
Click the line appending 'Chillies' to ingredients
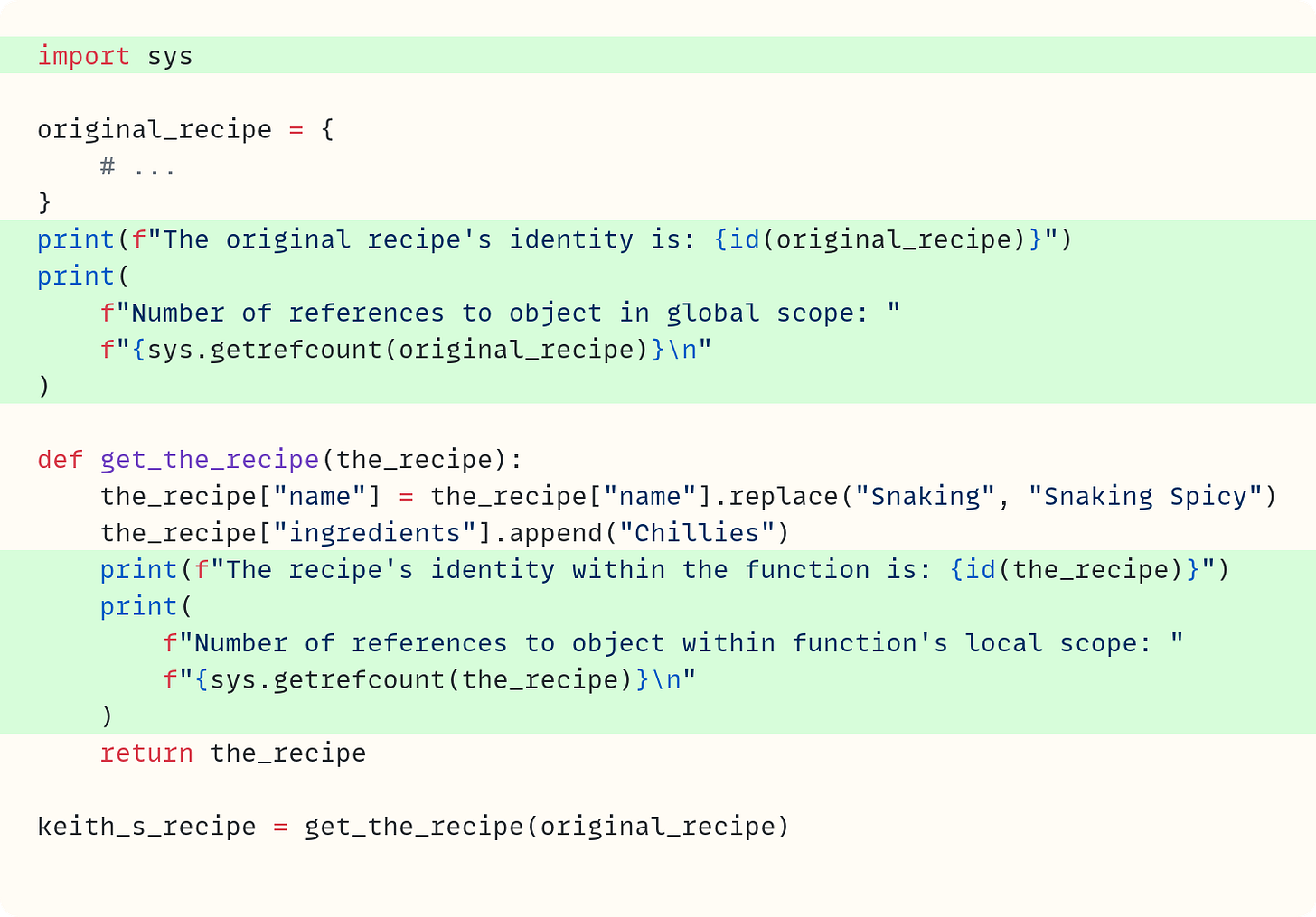click(x=445, y=533)
